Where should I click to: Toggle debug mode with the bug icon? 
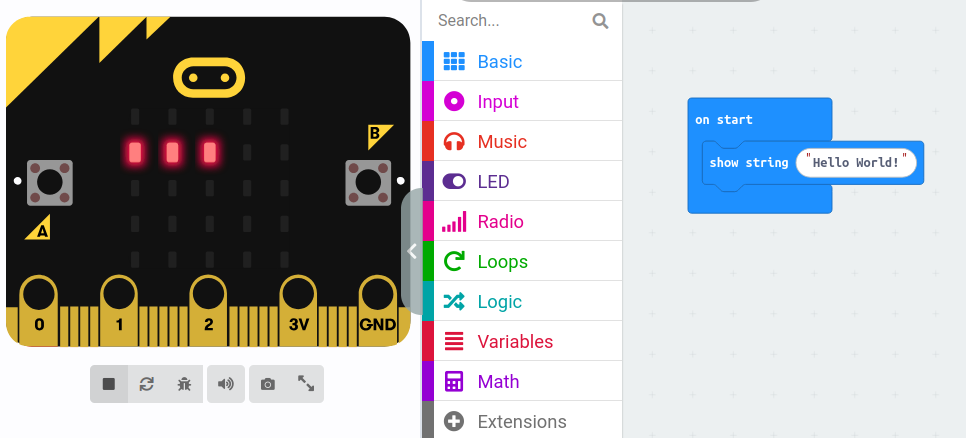coord(184,384)
